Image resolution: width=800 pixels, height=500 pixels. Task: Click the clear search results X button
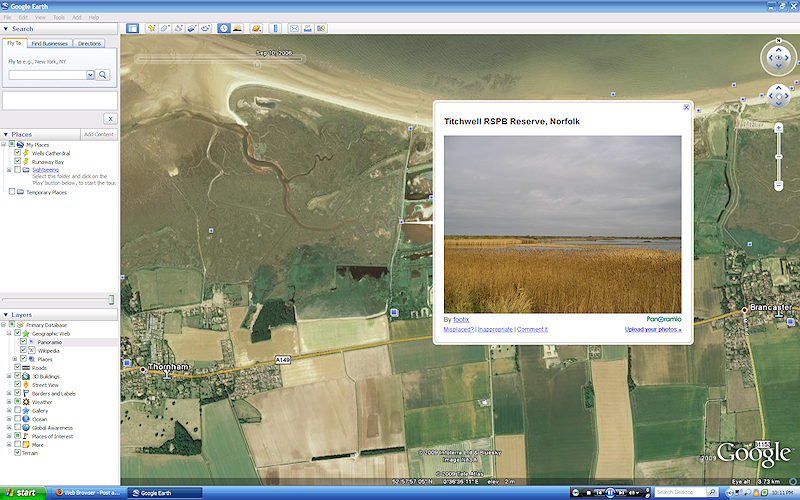[x=110, y=119]
